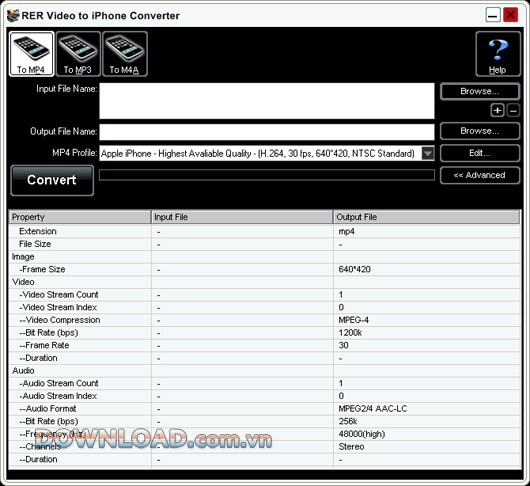Select the -Audio Stream Index row

(265, 396)
